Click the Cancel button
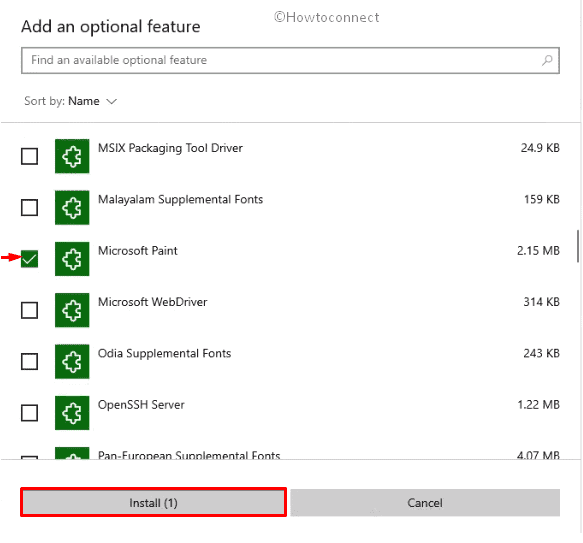This screenshot has height=543, width=583. coord(425,502)
